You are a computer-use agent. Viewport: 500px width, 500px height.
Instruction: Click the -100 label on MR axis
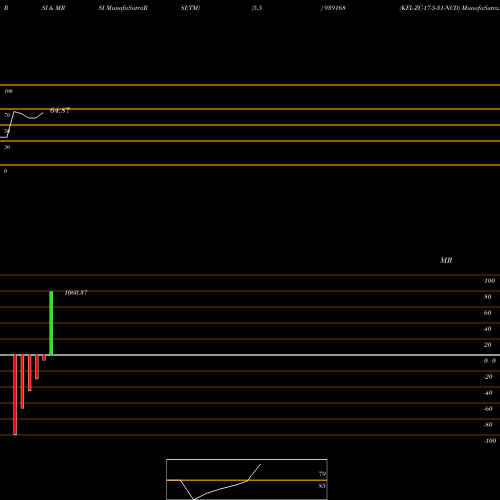[x=490, y=441]
